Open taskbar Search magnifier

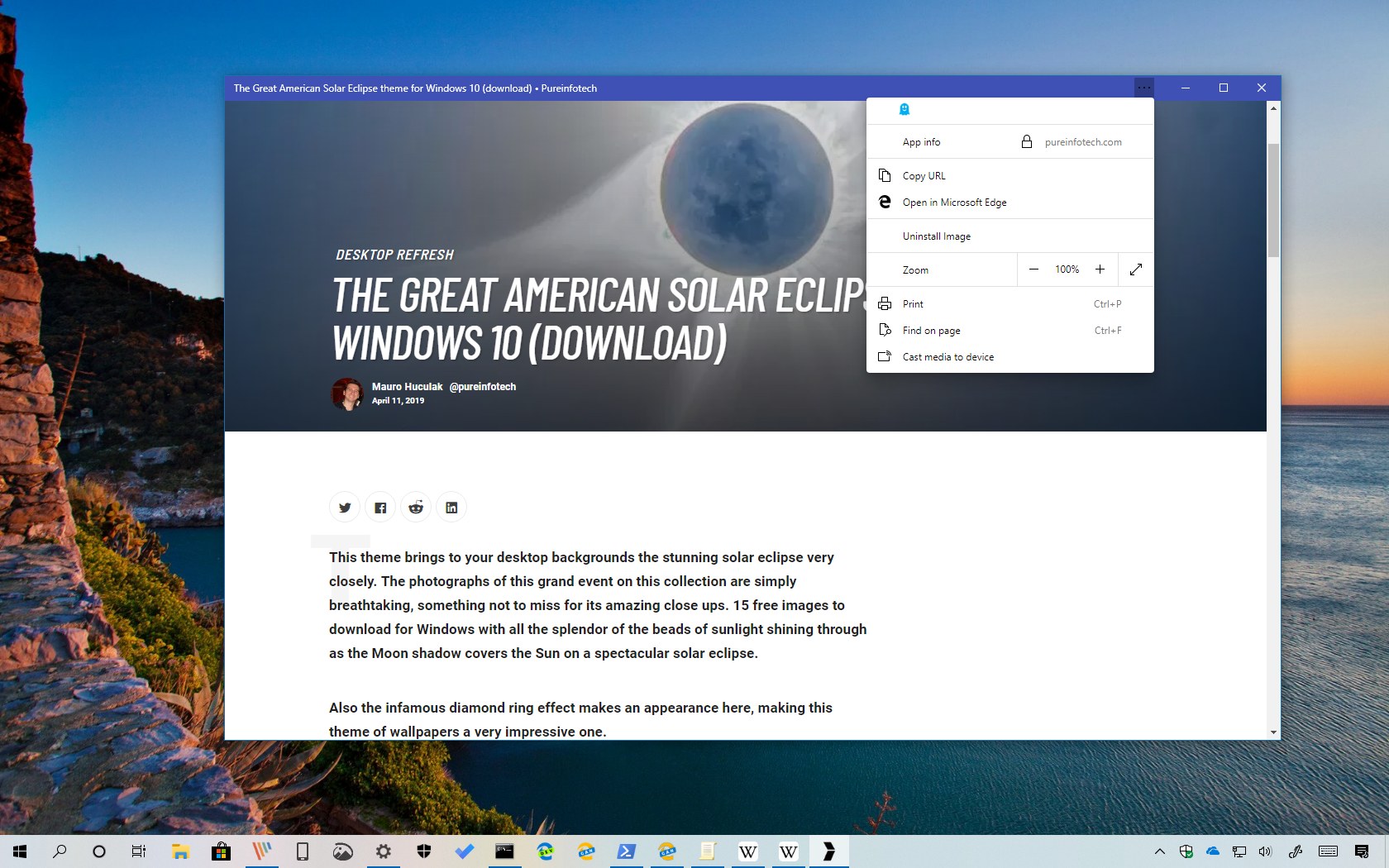pos(60,851)
